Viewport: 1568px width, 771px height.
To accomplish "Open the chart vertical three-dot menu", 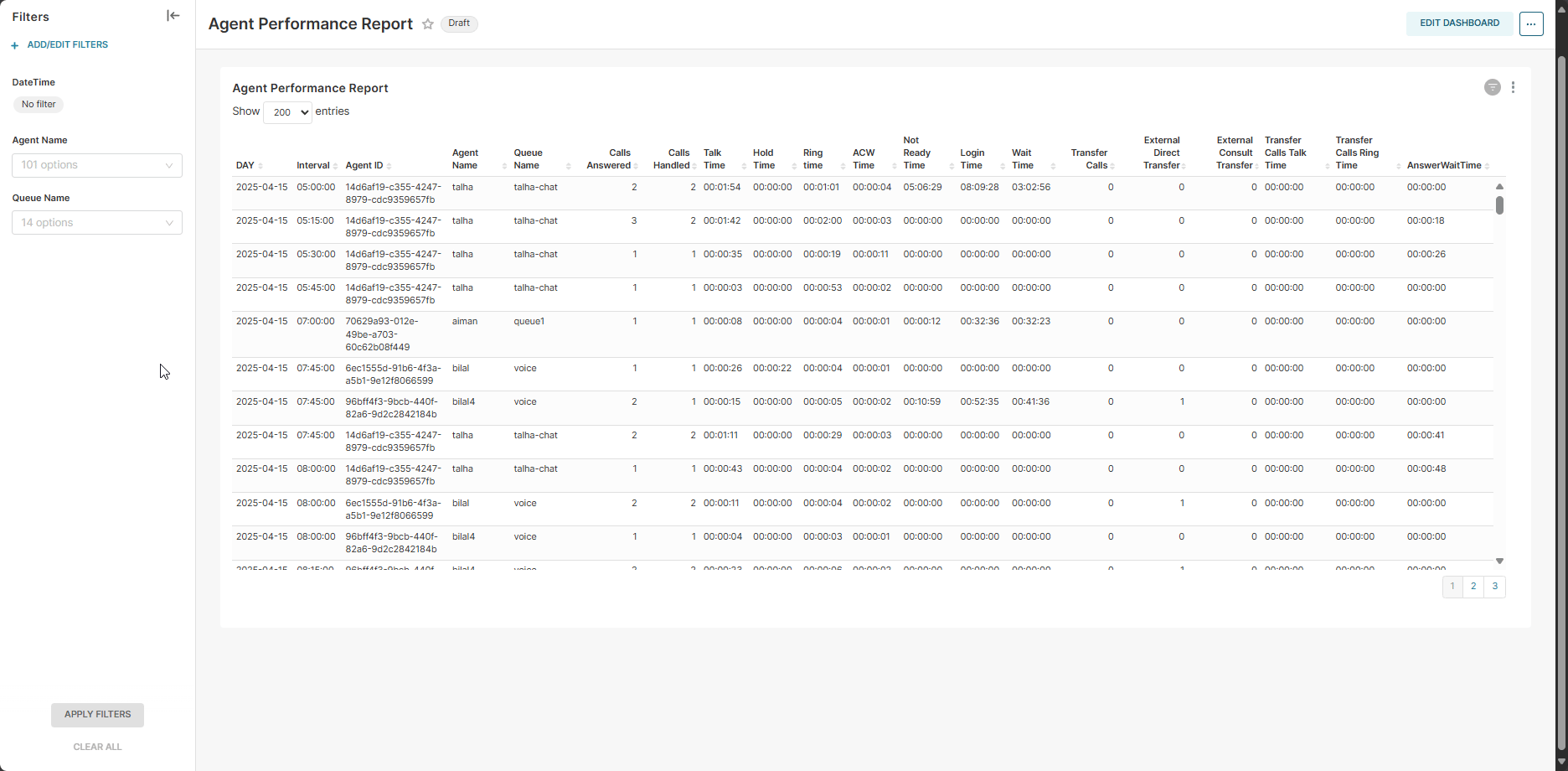I will [1513, 87].
